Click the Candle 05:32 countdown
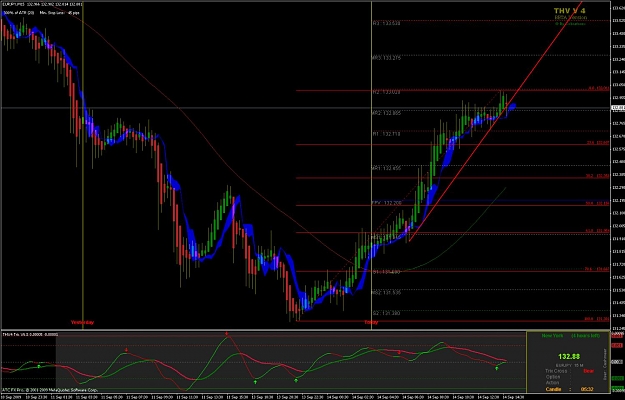 click(568, 389)
